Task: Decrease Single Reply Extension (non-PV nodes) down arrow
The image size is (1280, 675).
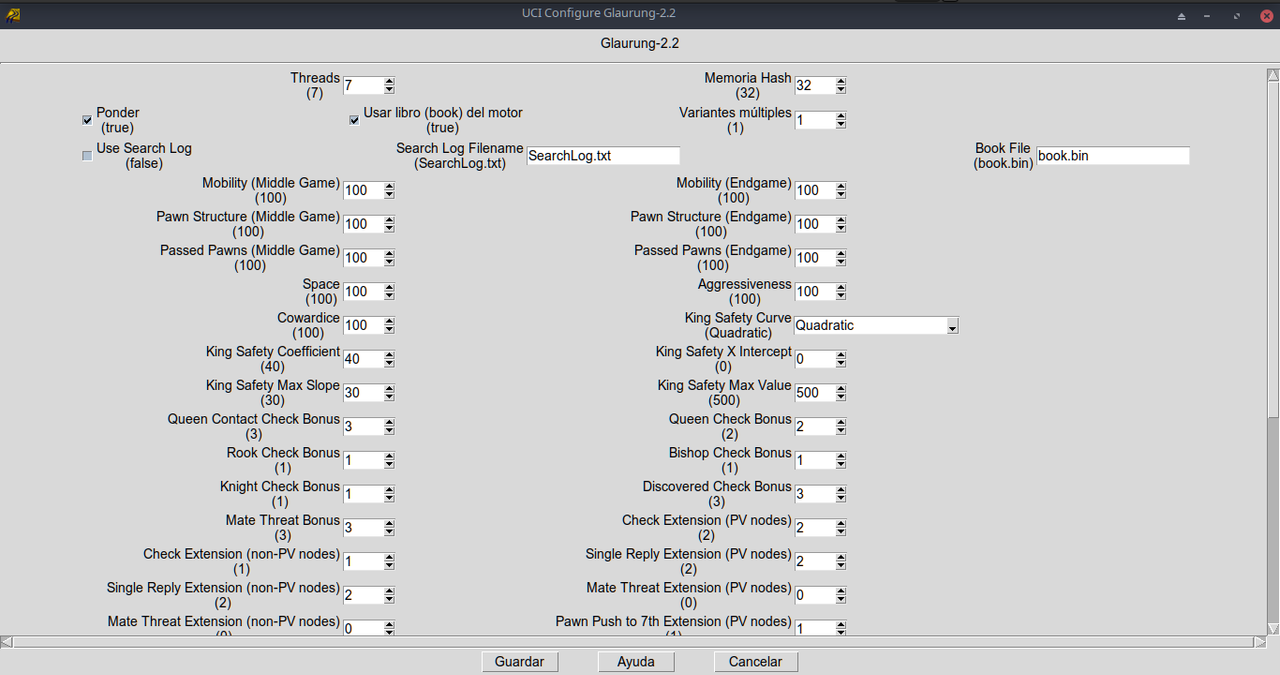Action: click(390, 600)
